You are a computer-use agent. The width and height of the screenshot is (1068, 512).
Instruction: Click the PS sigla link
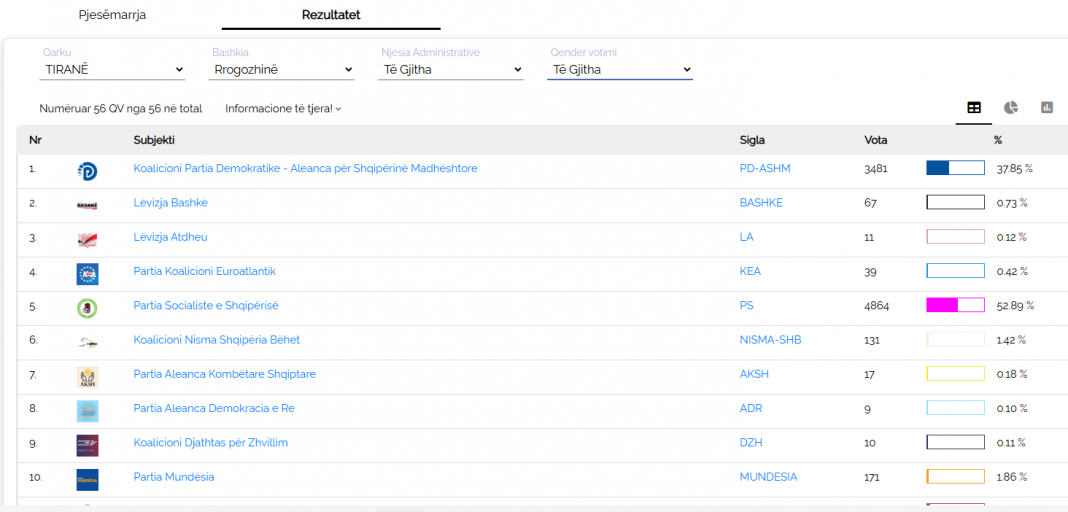(x=747, y=306)
